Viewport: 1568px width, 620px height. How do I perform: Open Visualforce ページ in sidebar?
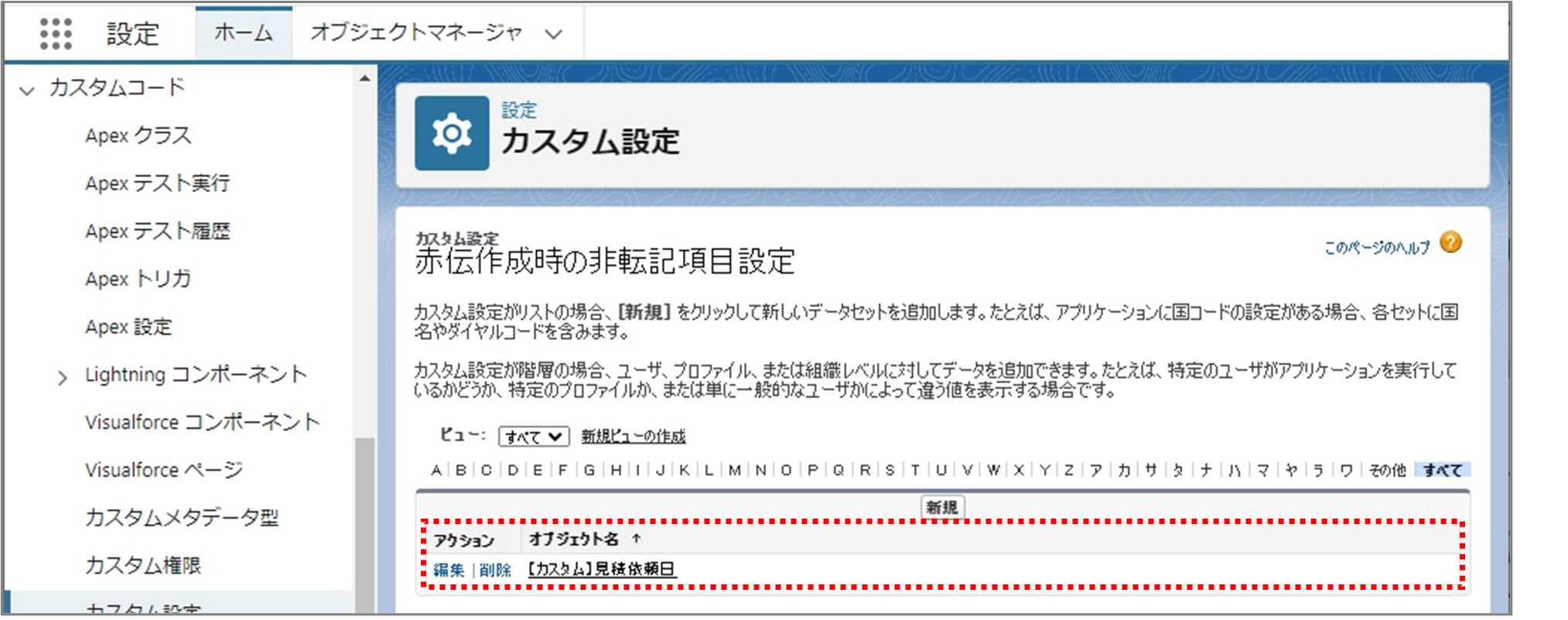tap(164, 470)
